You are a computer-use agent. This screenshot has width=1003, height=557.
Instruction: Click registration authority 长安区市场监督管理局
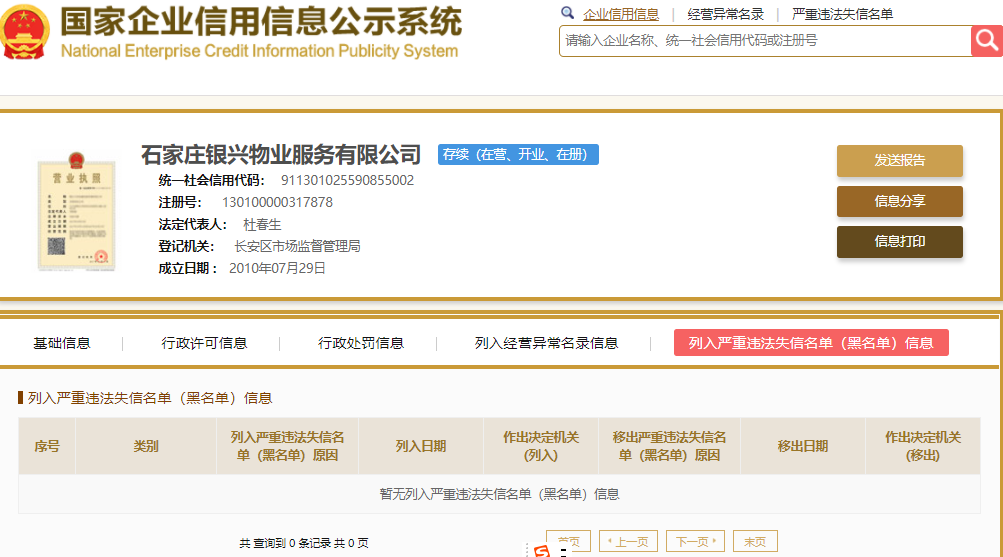pos(297,246)
